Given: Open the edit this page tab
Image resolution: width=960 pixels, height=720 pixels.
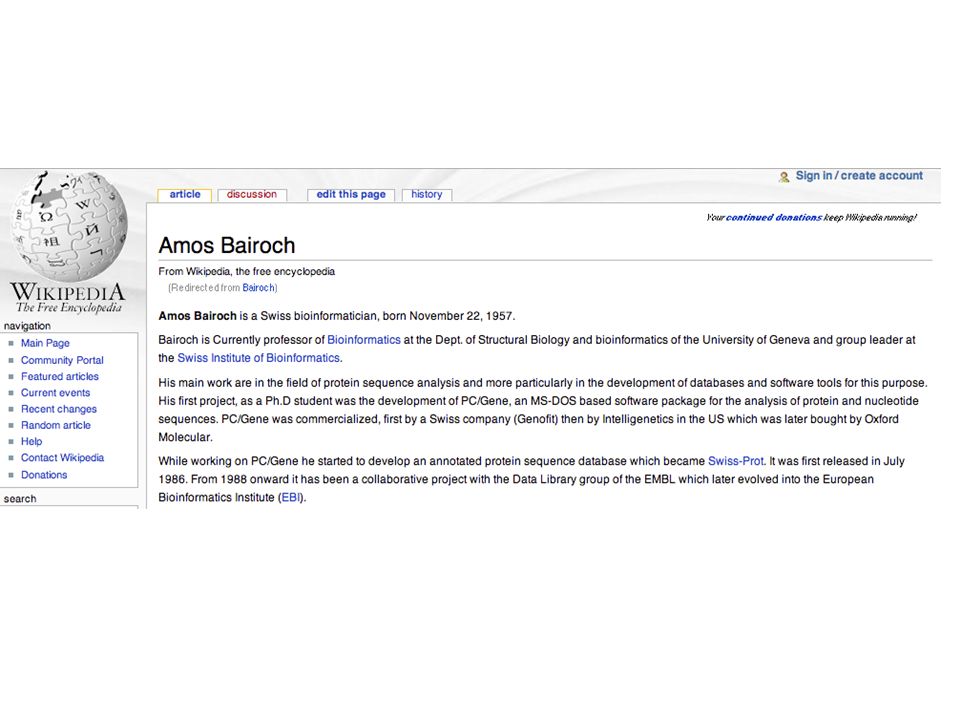Looking at the screenshot, I should [x=351, y=195].
